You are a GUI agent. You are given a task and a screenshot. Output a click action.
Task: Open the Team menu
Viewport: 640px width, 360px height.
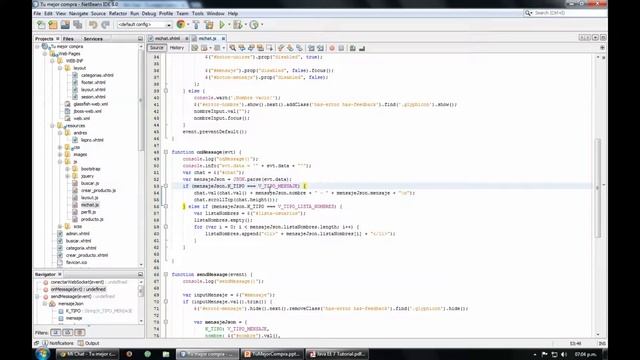click(182, 13)
